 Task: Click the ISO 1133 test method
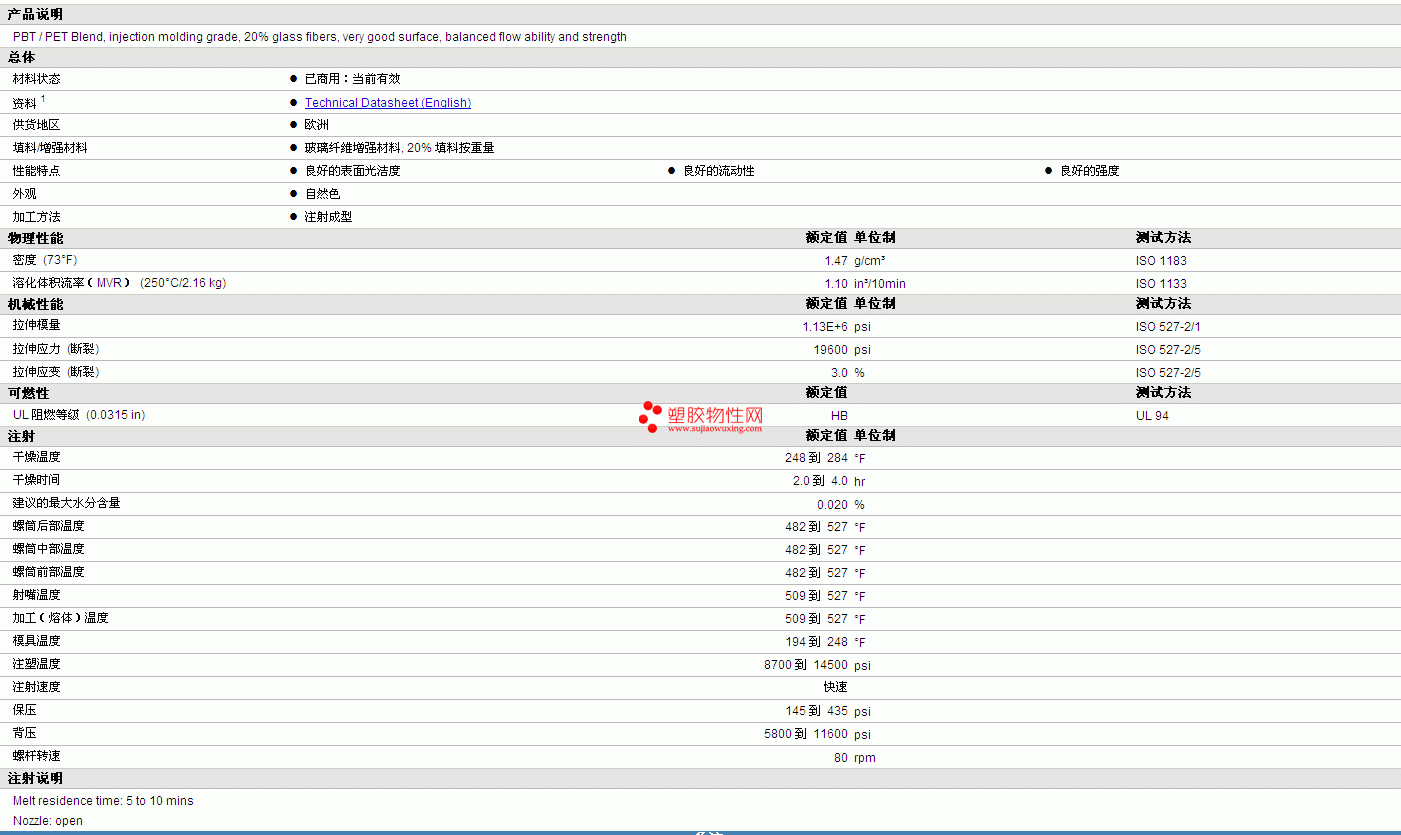[x=1161, y=284]
